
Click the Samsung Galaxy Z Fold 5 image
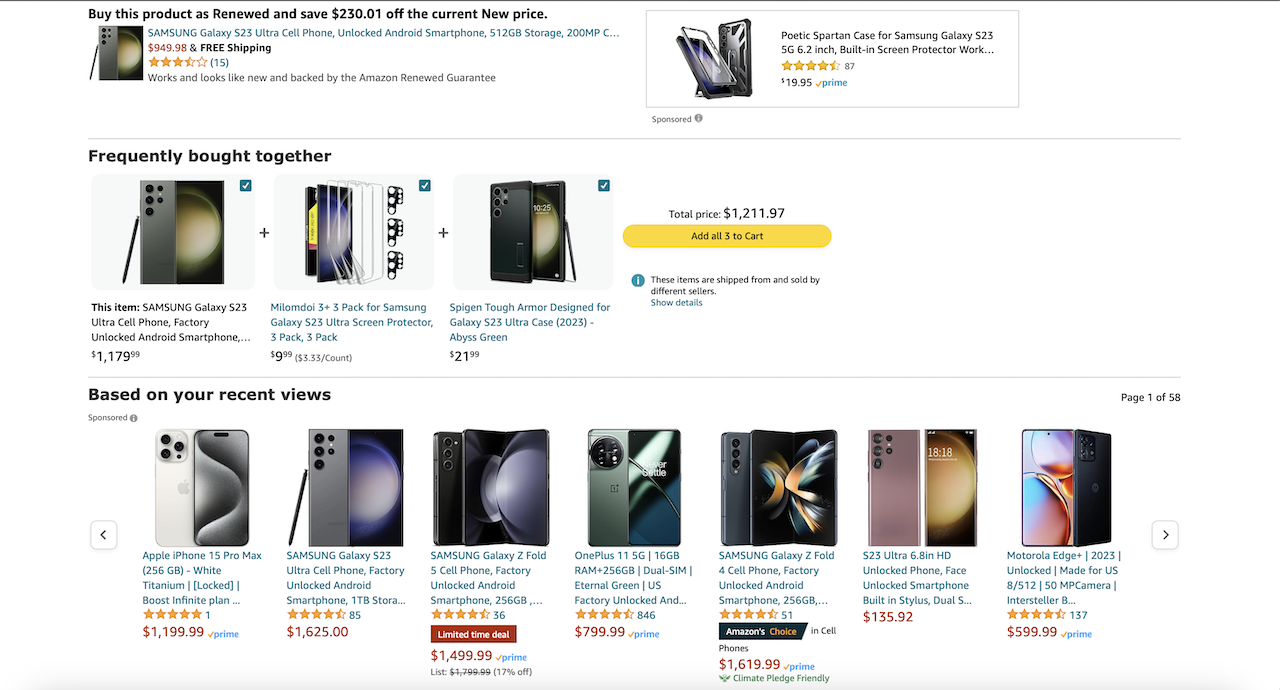tap(490, 488)
